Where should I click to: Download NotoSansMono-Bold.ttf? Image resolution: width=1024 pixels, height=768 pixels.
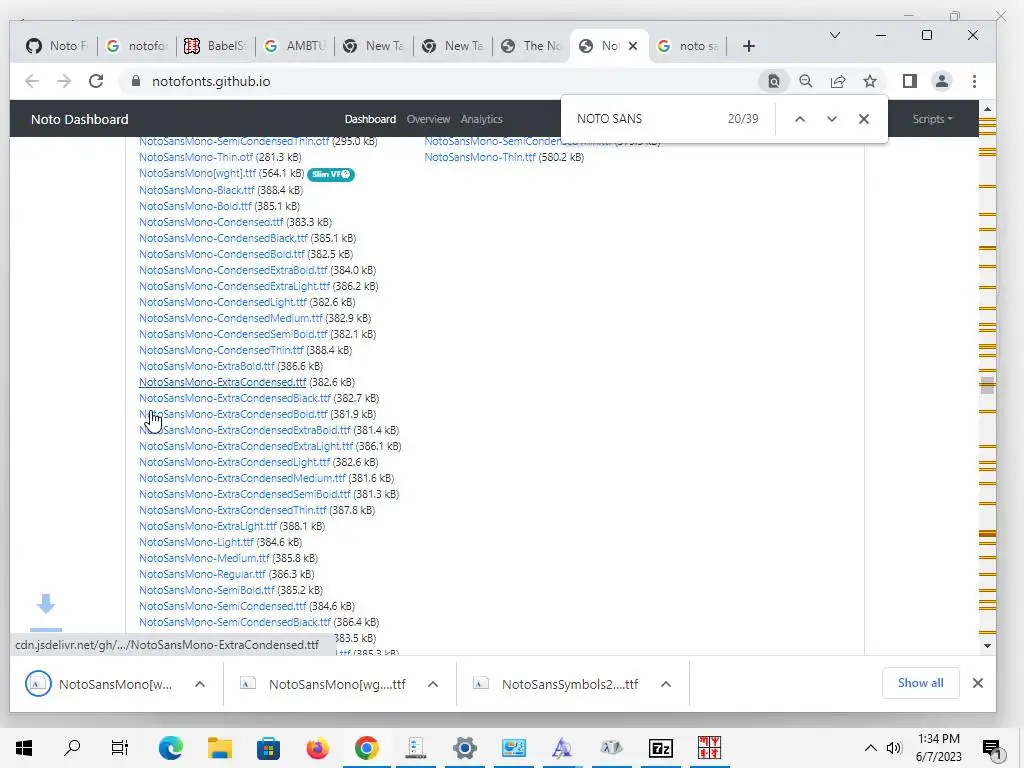197,206
